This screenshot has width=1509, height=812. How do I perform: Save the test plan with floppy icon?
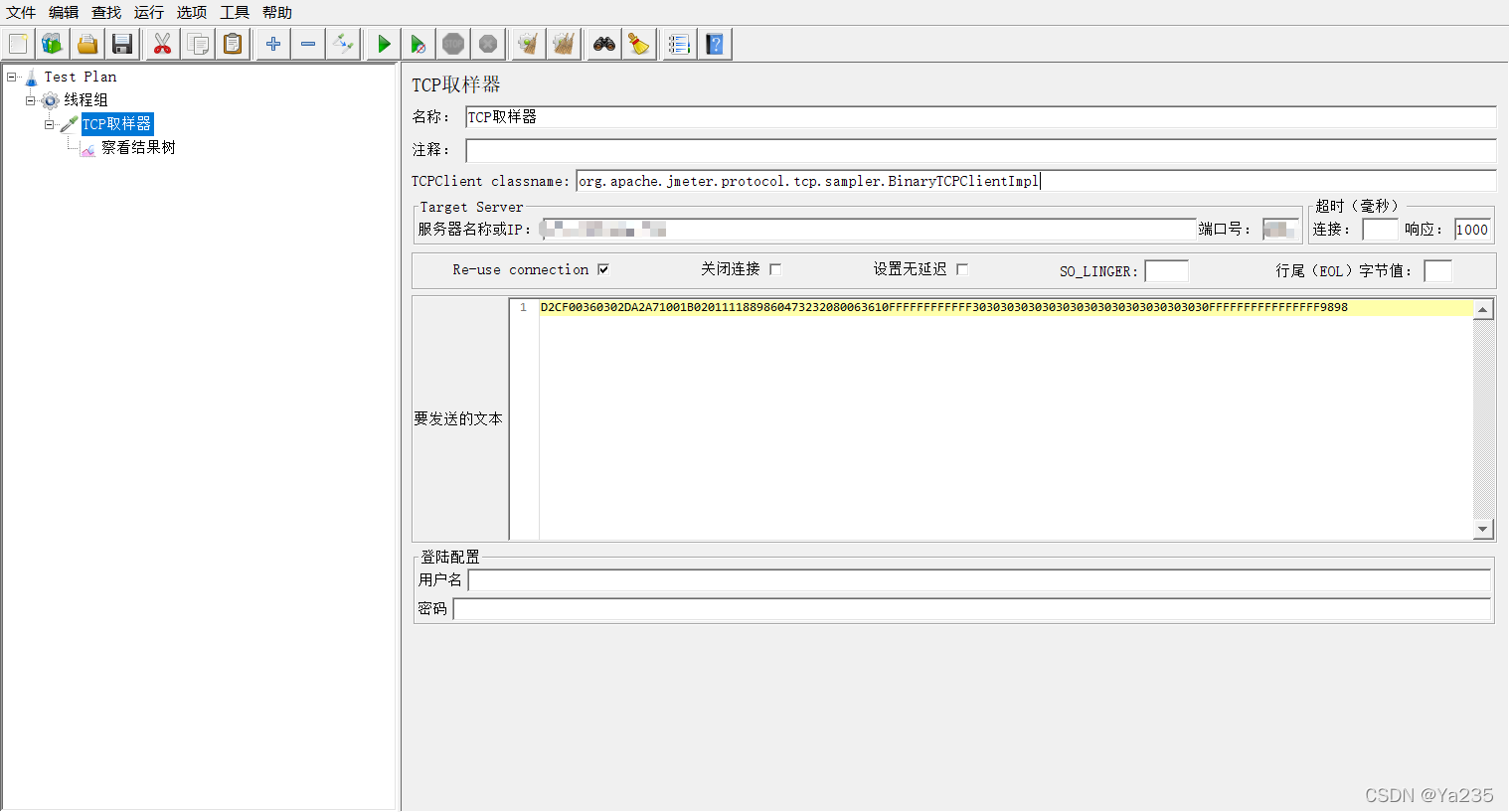(122, 44)
